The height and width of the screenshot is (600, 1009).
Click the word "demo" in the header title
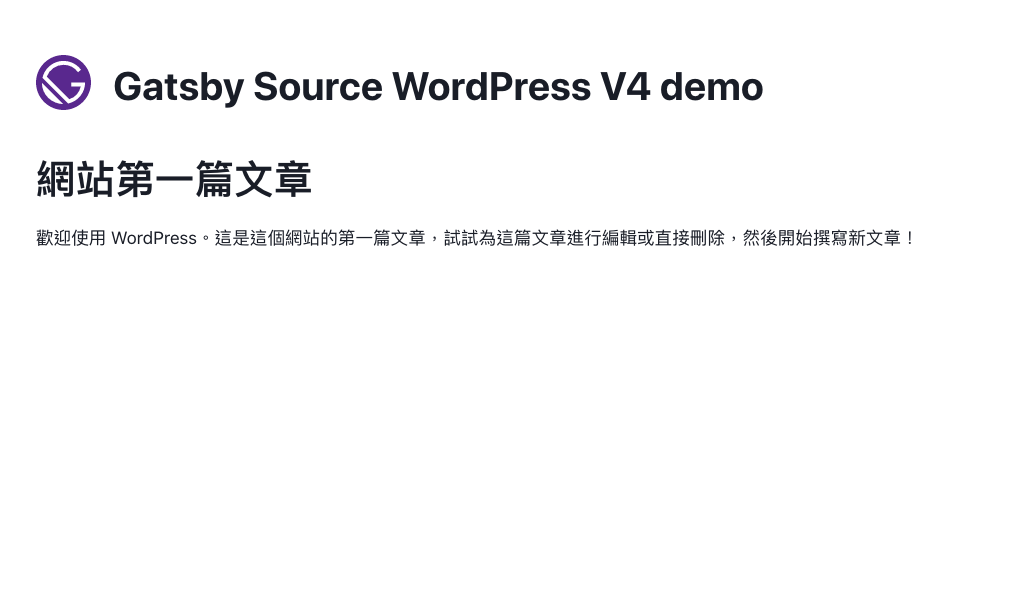[x=711, y=86]
